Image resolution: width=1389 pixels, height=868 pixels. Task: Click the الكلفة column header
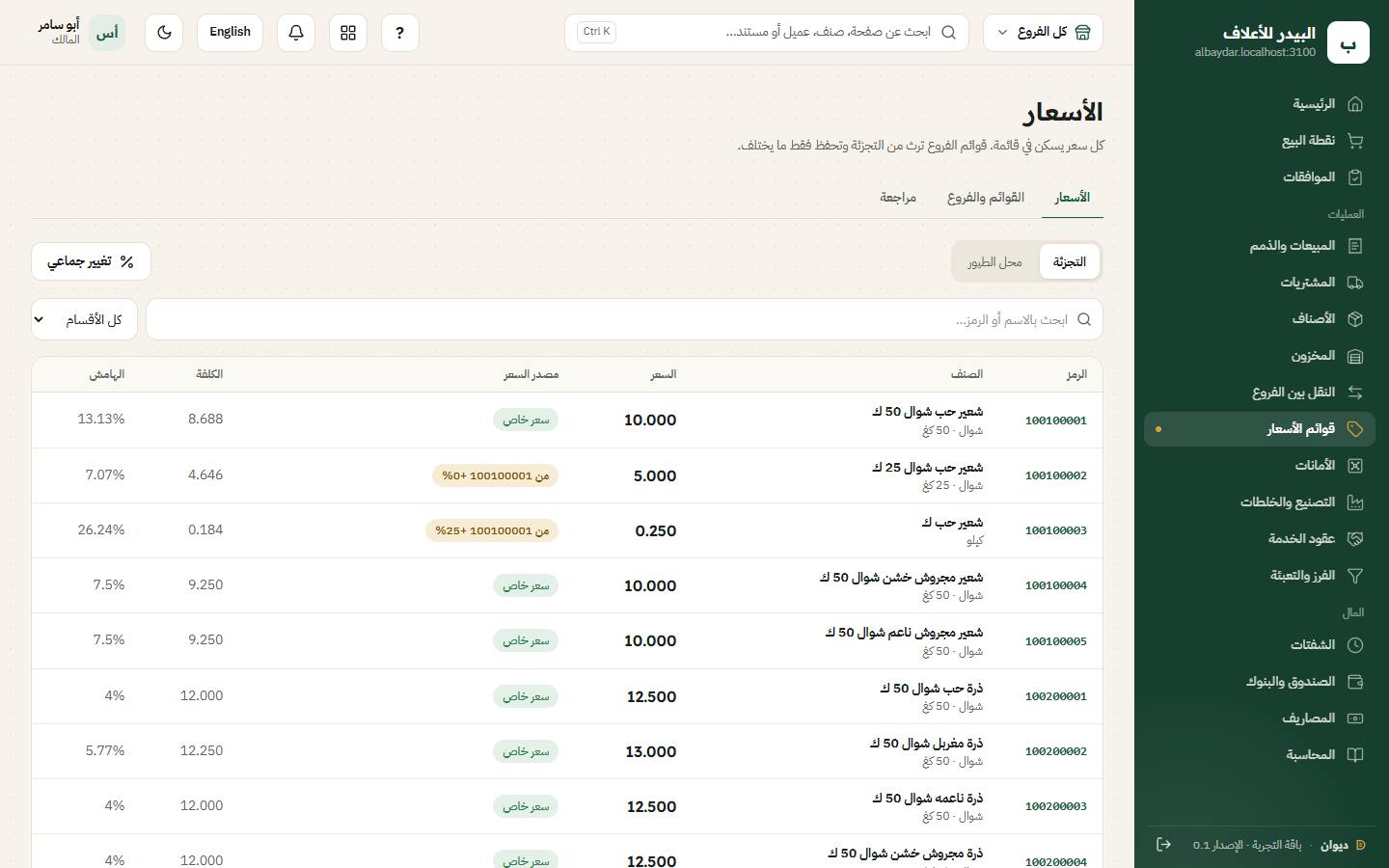pyautogui.click(x=209, y=374)
